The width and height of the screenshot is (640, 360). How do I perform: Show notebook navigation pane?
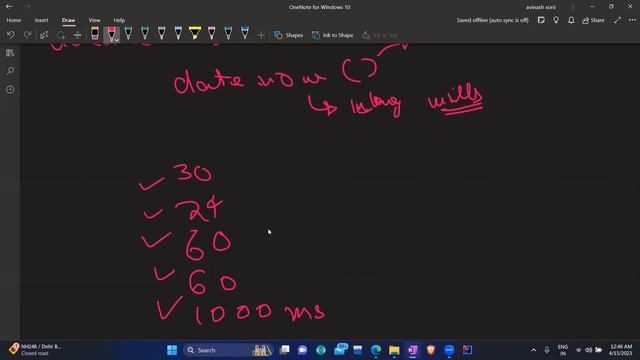[10, 53]
